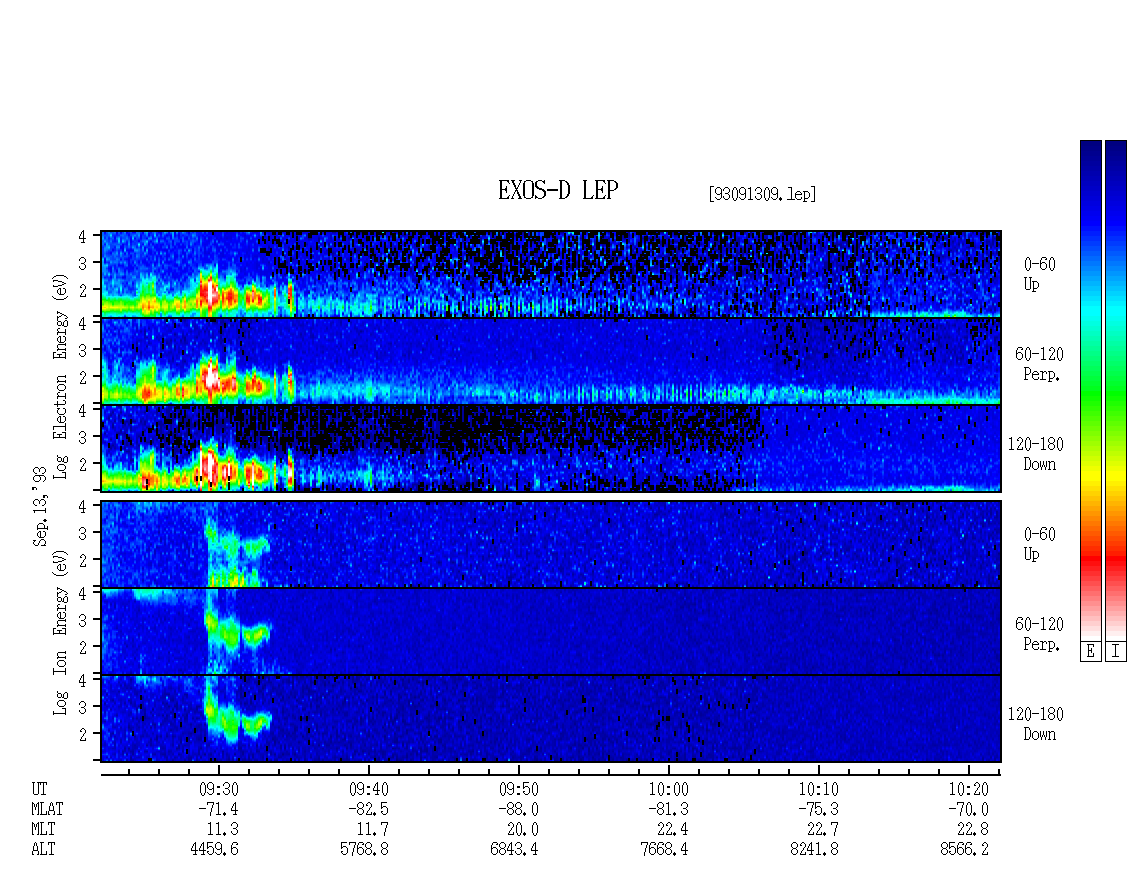Pick the ion color scale bar above I

[1116, 390]
